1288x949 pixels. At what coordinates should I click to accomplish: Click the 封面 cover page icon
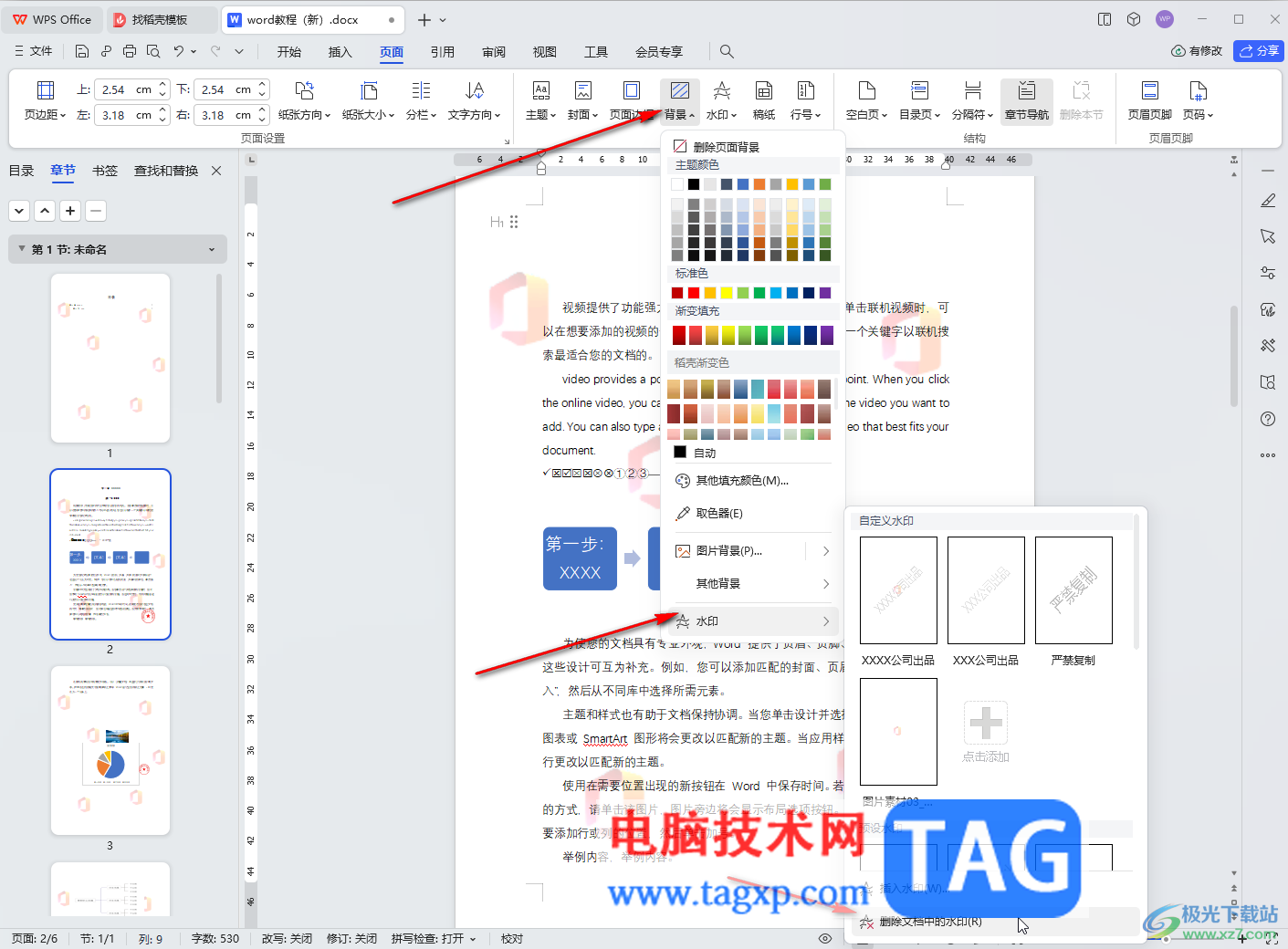pyautogui.click(x=582, y=90)
